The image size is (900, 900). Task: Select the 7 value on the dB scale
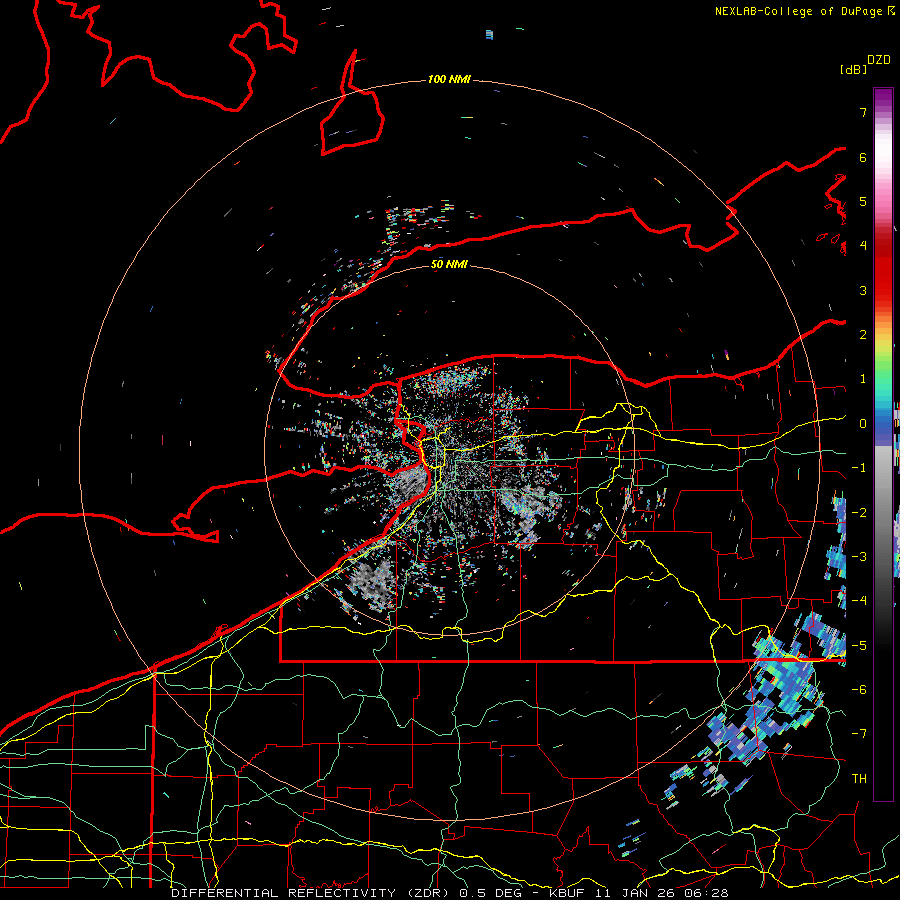click(x=863, y=112)
